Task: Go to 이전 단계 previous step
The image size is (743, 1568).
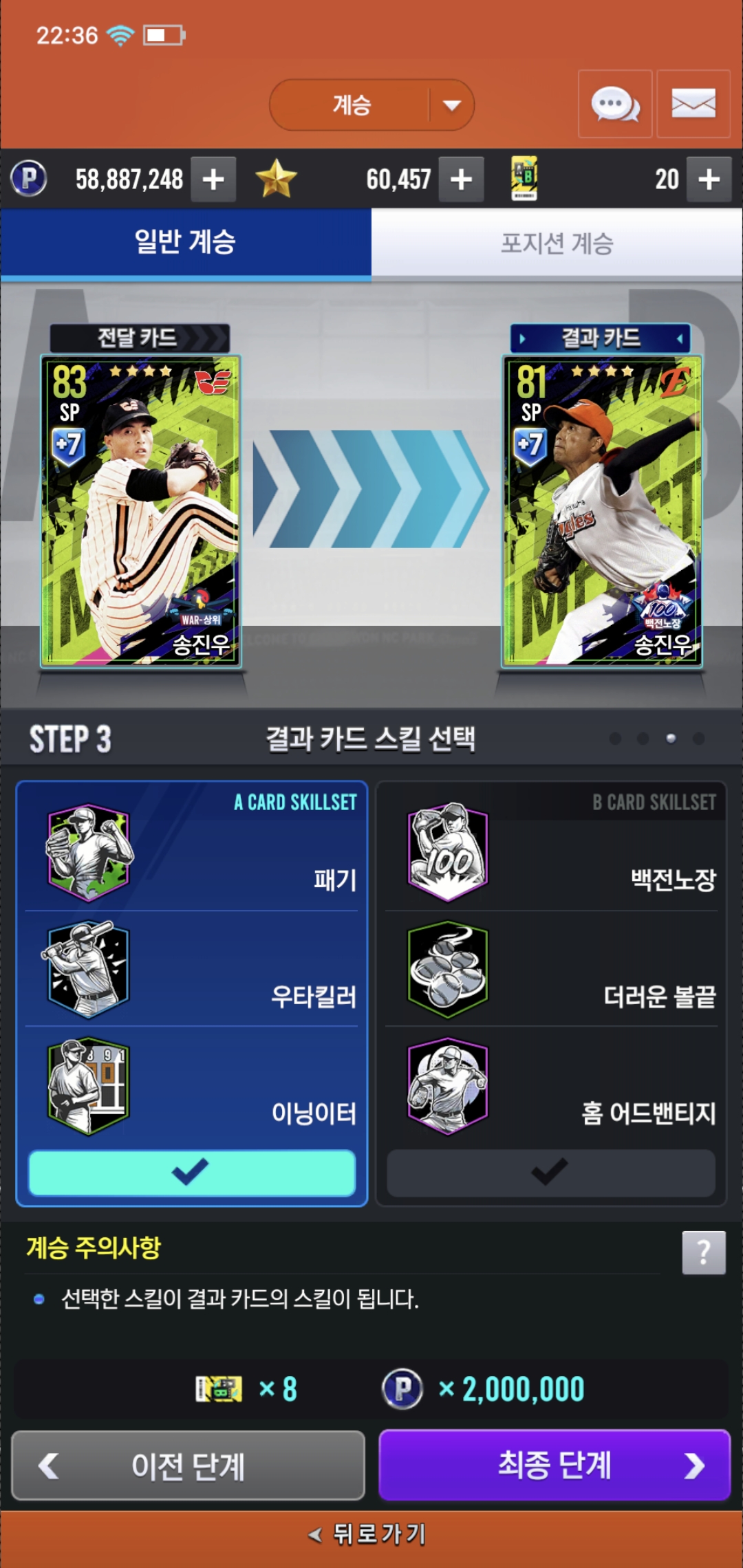Action: [188, 1466]
